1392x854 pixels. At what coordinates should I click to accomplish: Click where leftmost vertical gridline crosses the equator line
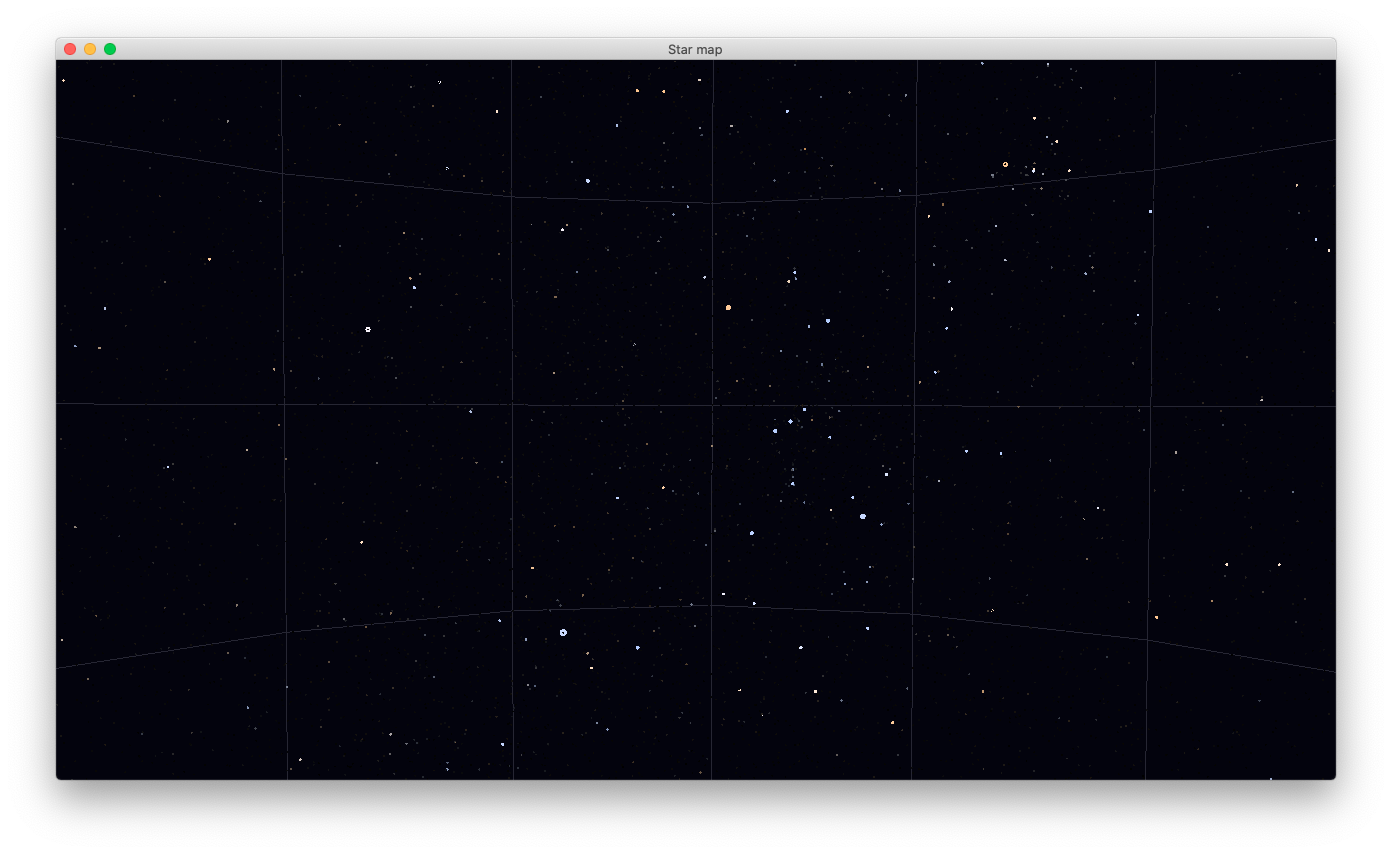pos(284,404)
